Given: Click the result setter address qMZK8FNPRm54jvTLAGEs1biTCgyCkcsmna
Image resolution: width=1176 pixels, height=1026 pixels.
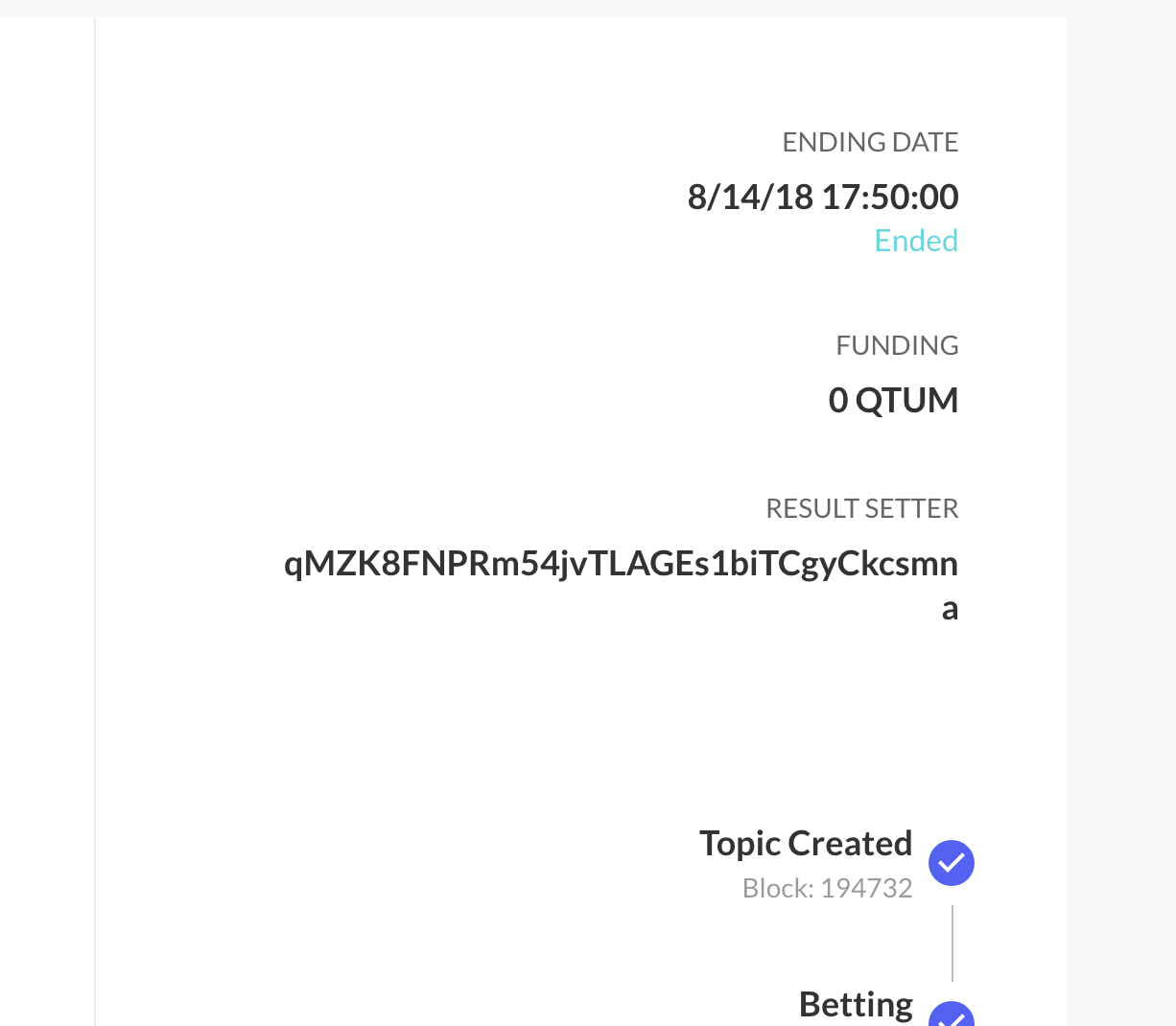Looking at the screenshot, I should click(x=622, y=563).
